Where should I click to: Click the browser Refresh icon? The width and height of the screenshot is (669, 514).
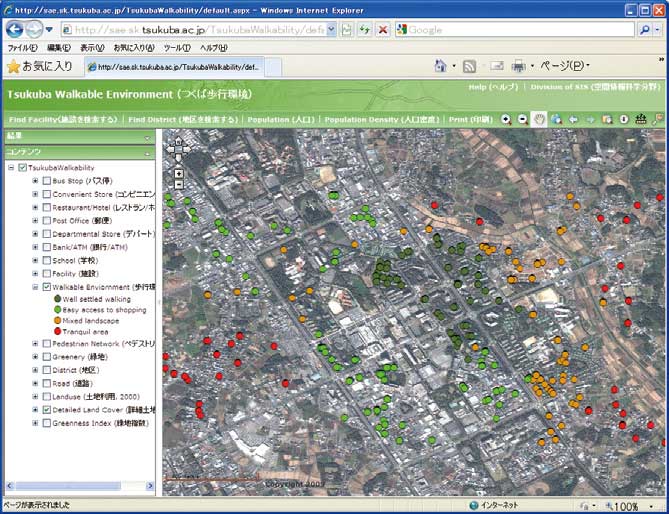(364, 30)
